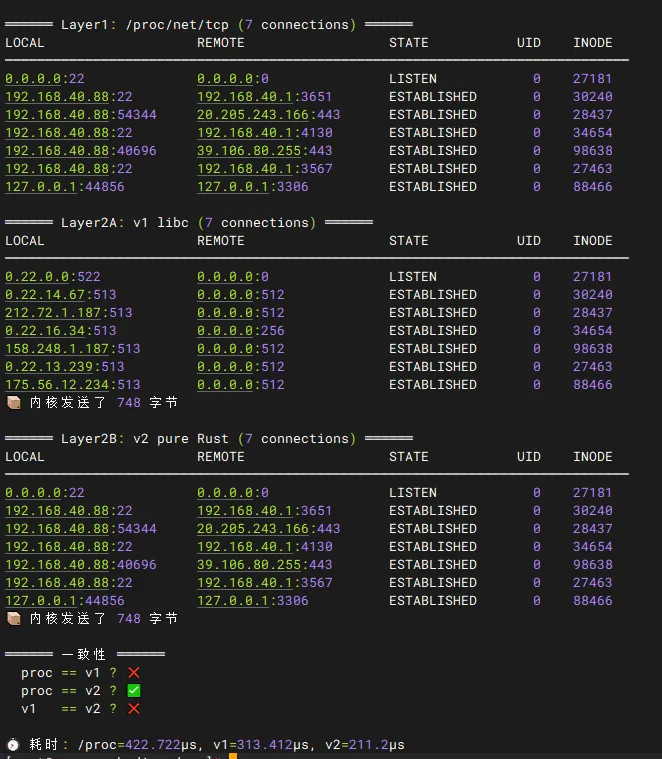The width and height of the screenshot is (662, 759).
Task: Click the LISTEN state in Layer1
Action: tap(413, 78)
